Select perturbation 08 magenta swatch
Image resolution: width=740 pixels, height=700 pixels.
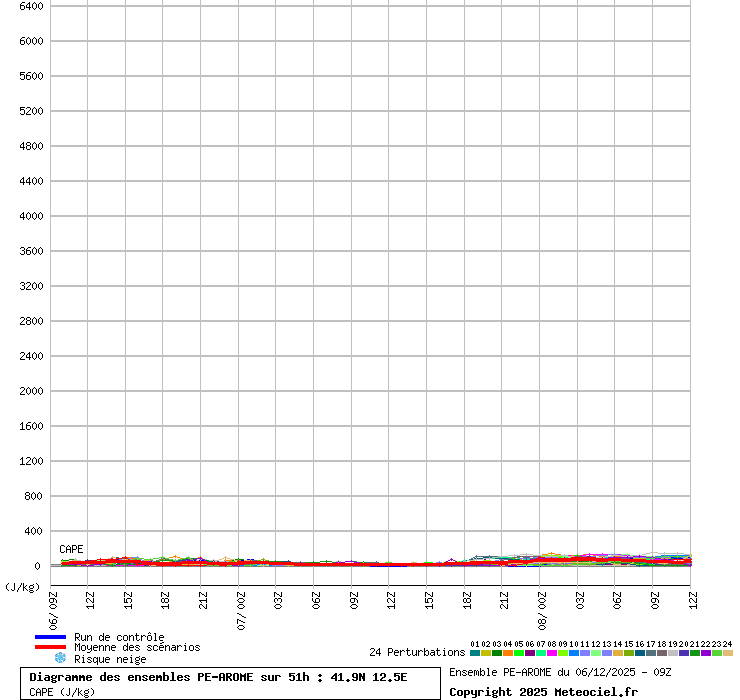[x=552, y=653]
